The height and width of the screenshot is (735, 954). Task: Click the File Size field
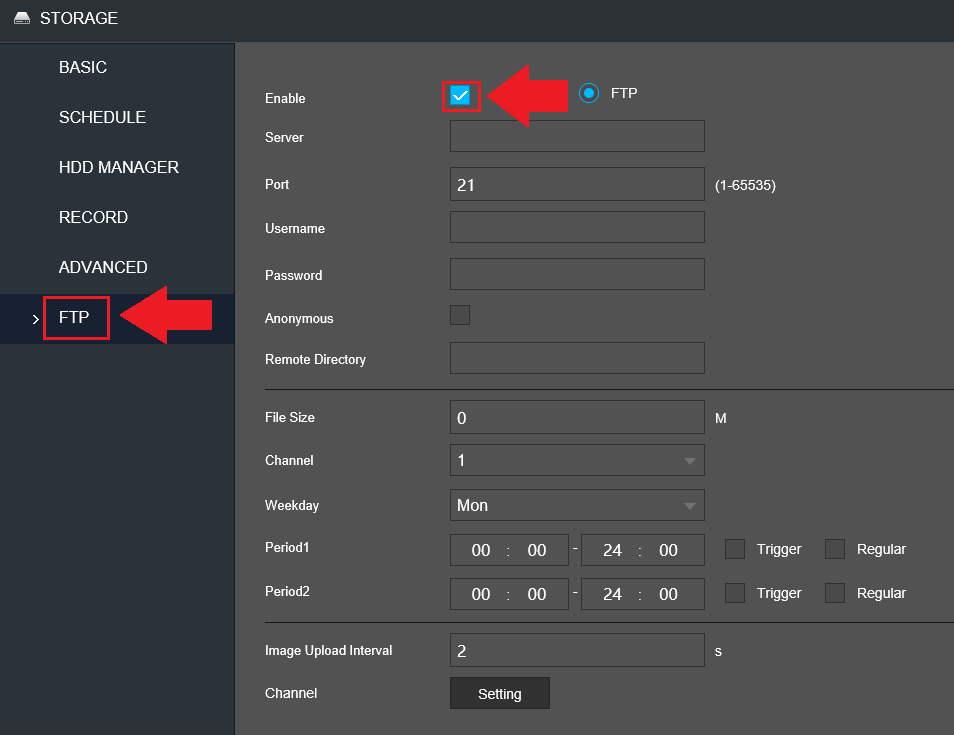577,417
